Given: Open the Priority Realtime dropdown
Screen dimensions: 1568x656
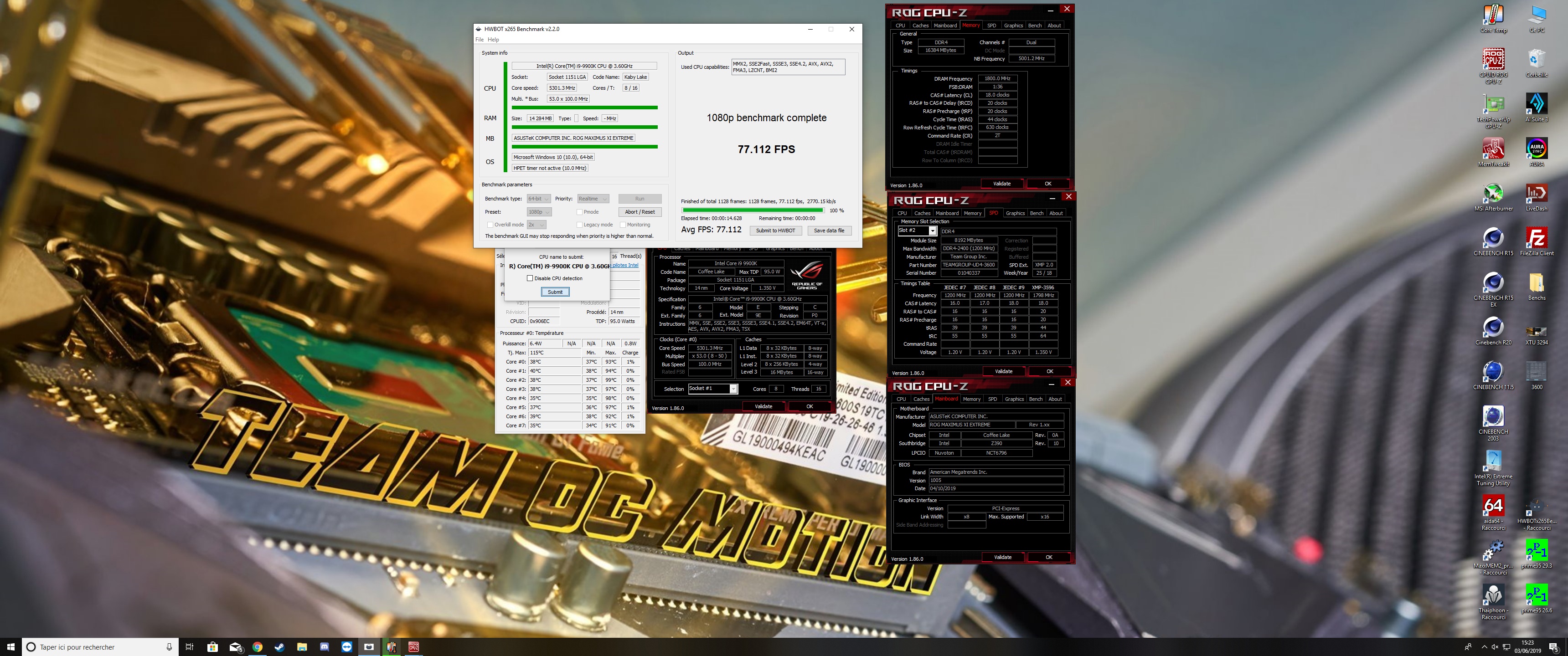Looking at the screenshot, I should [x=593, y=199].
